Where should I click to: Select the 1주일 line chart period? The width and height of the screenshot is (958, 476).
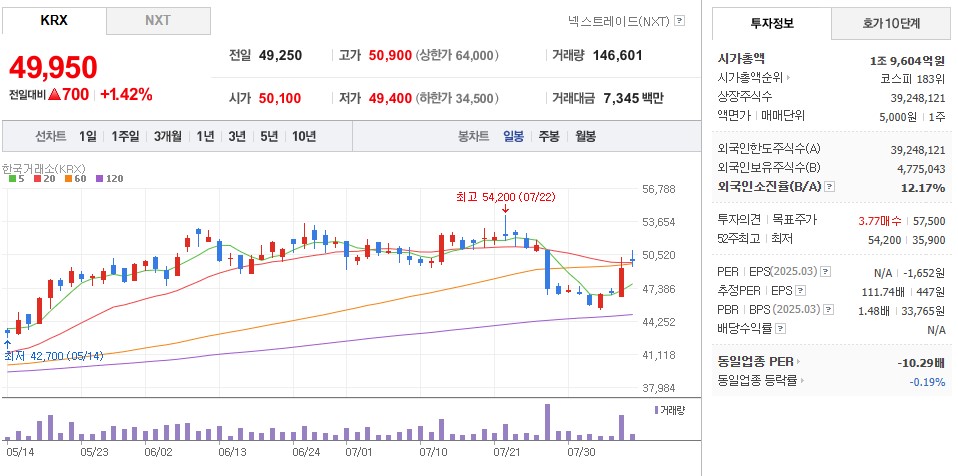[x=125, y=136]
